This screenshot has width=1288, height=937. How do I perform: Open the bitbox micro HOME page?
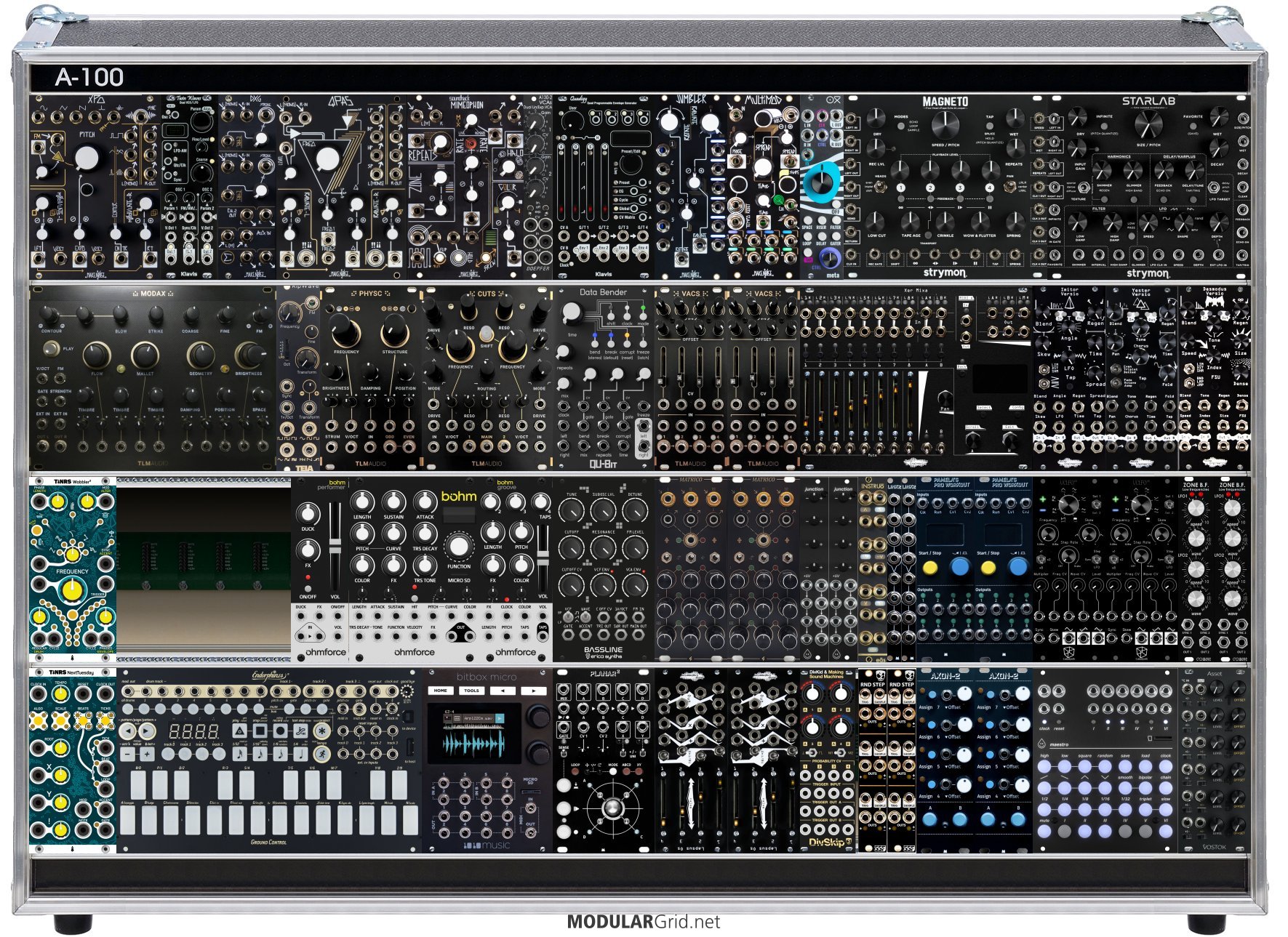pos(441,691)
